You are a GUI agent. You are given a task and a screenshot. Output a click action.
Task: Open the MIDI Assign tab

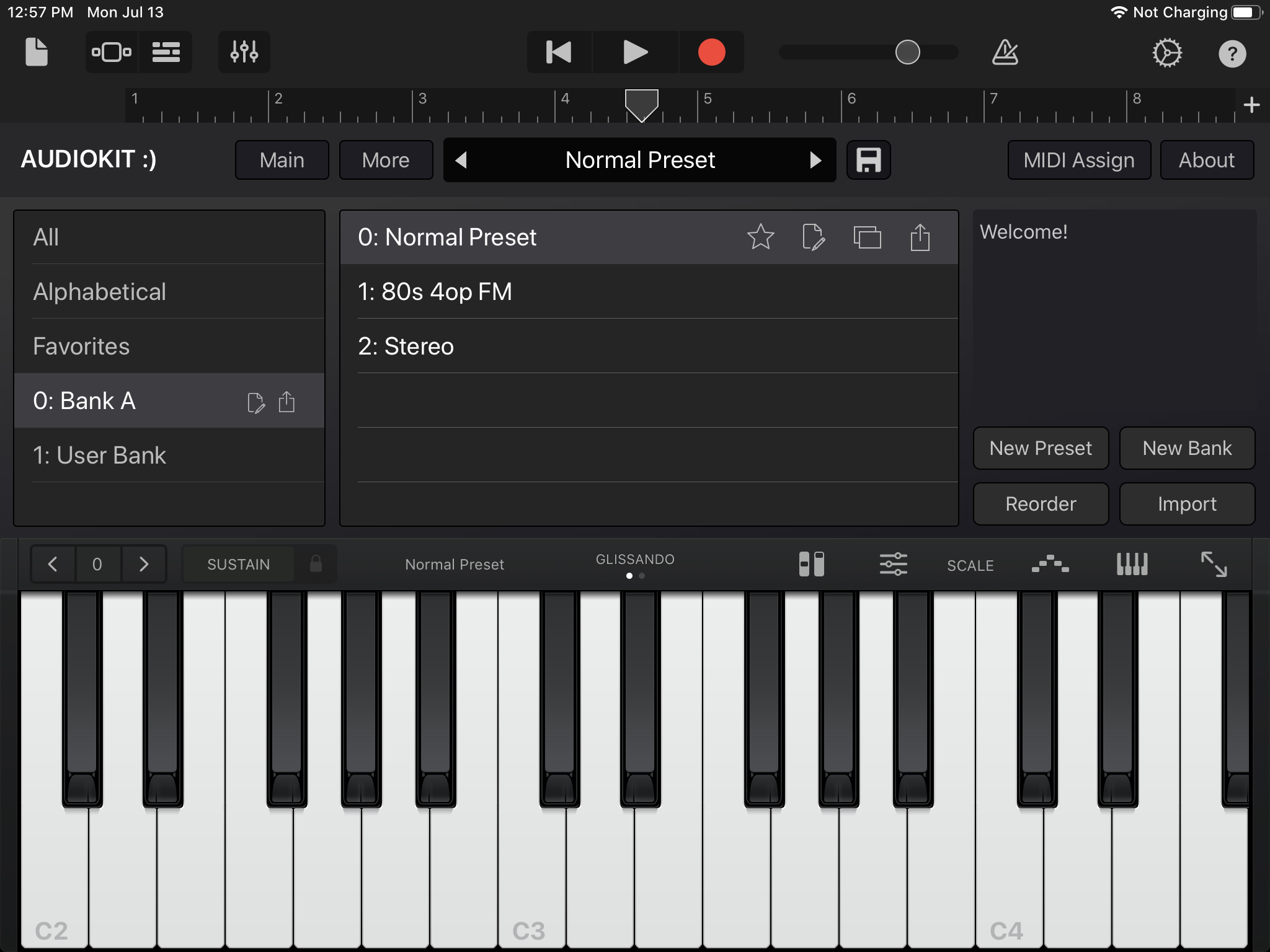click(x=1078, y=160)
